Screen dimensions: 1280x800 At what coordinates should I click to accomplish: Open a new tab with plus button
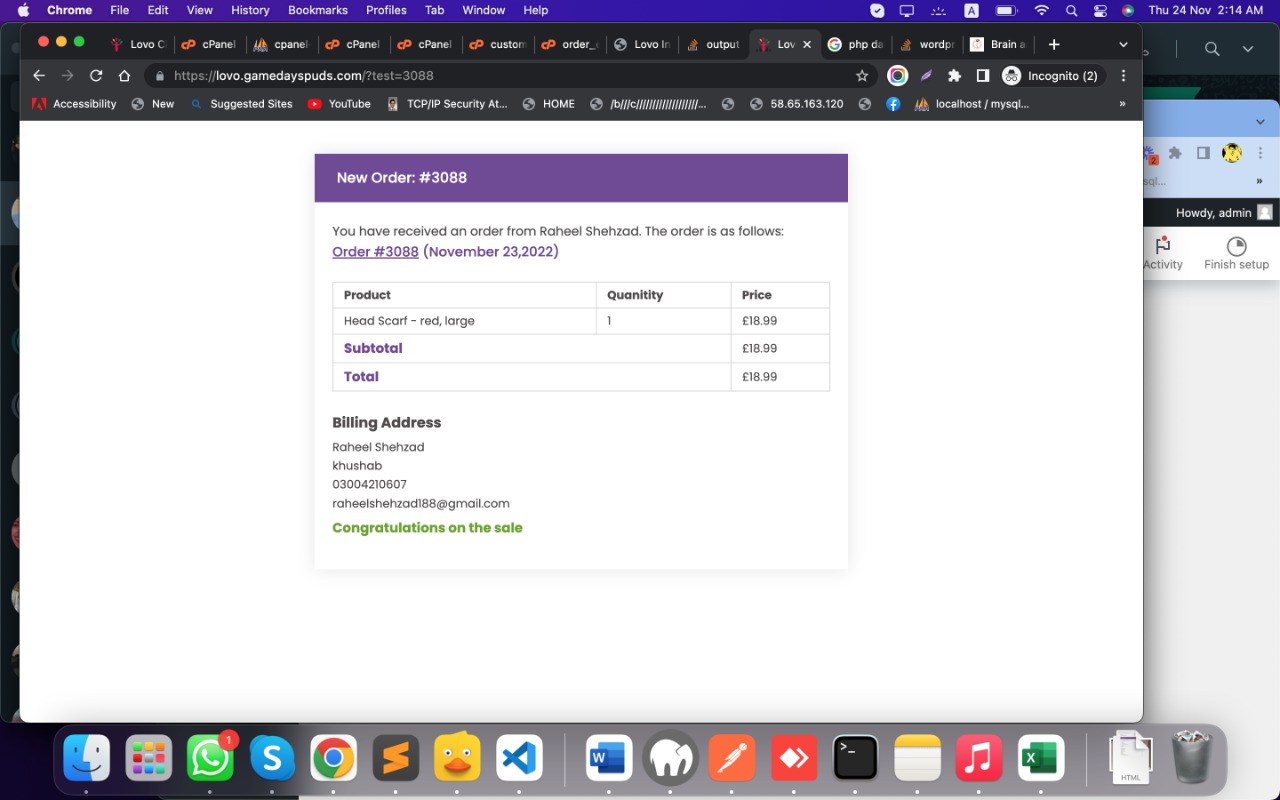pyautogui.click(x=1053, y=45)
